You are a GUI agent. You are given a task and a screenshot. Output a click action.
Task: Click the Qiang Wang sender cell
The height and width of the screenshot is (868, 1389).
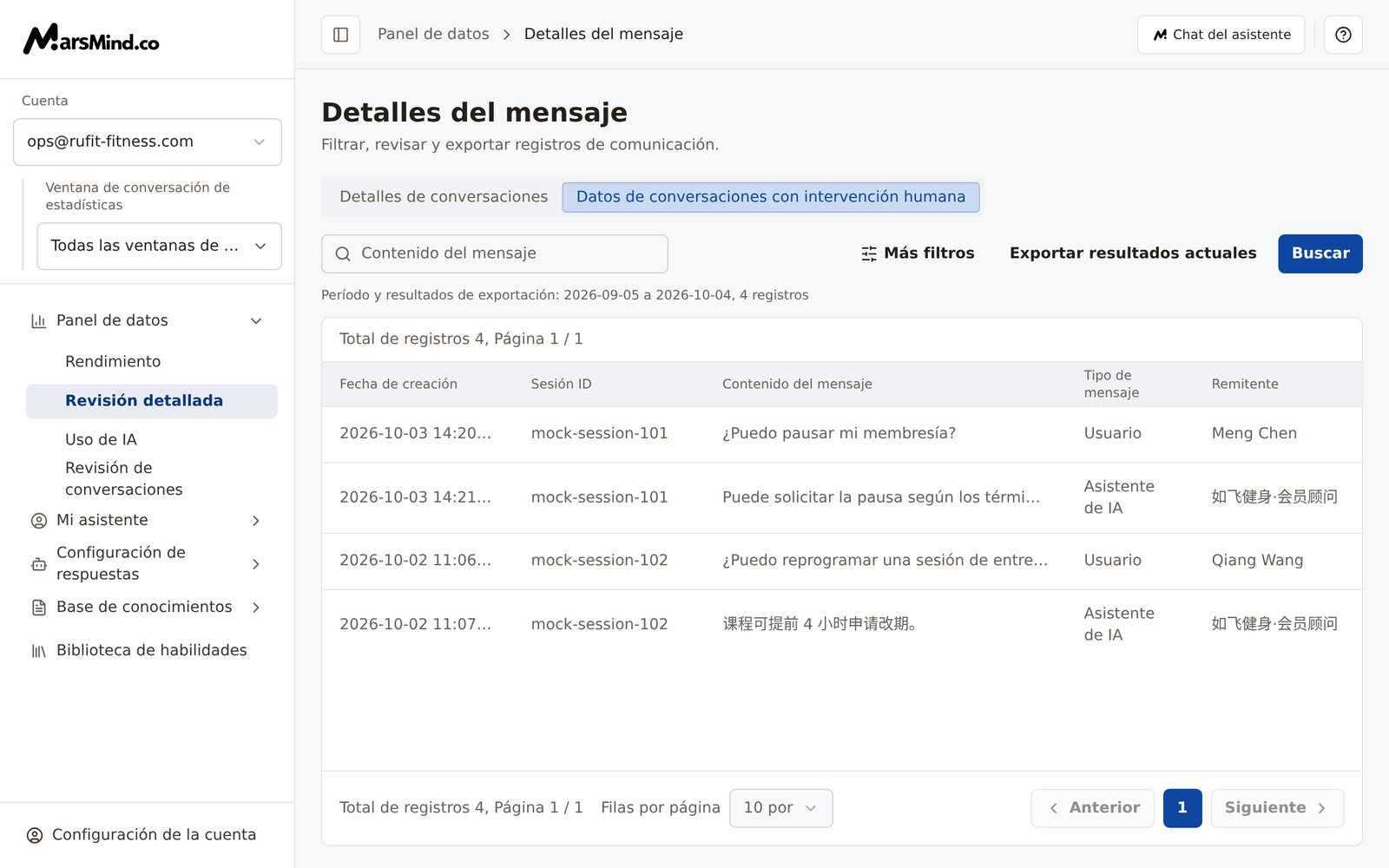point(1257,560)
